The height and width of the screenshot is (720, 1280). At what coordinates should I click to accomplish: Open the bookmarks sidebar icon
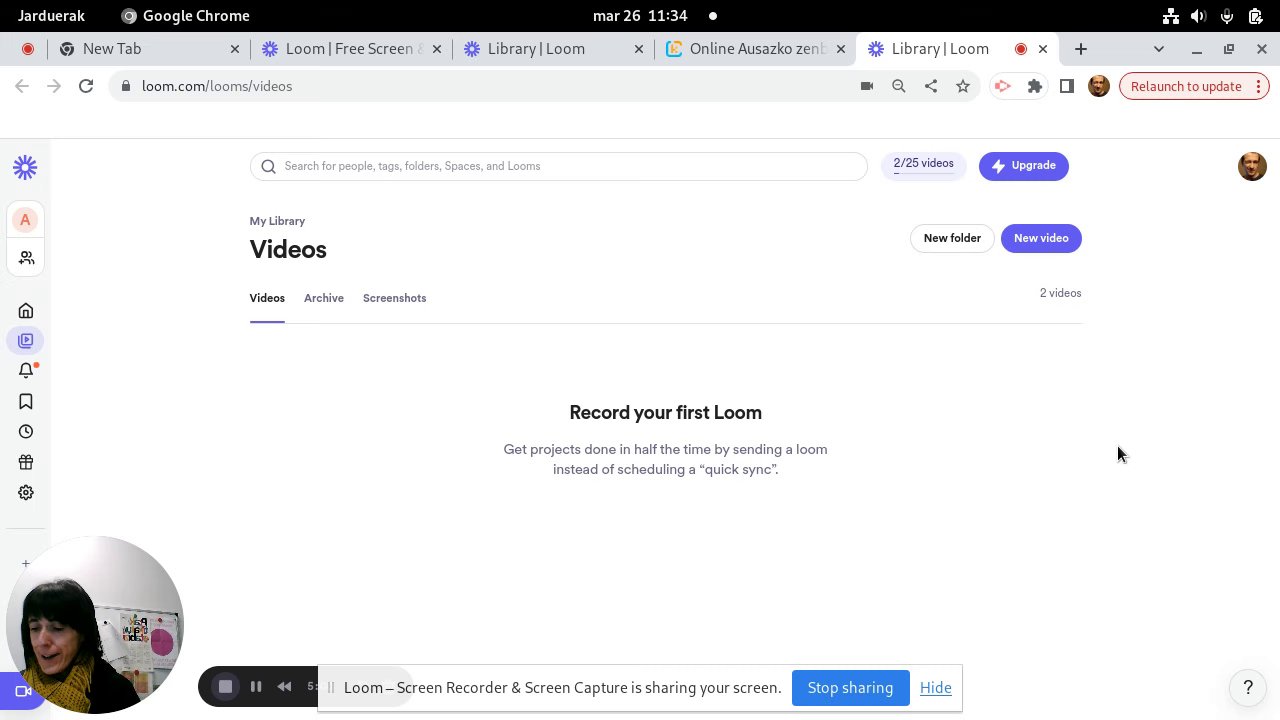pos(26,402)
